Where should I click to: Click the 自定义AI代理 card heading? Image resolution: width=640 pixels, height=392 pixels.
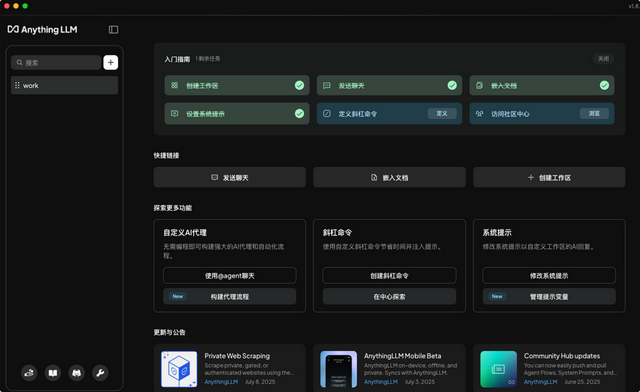[x=185, y=232]
